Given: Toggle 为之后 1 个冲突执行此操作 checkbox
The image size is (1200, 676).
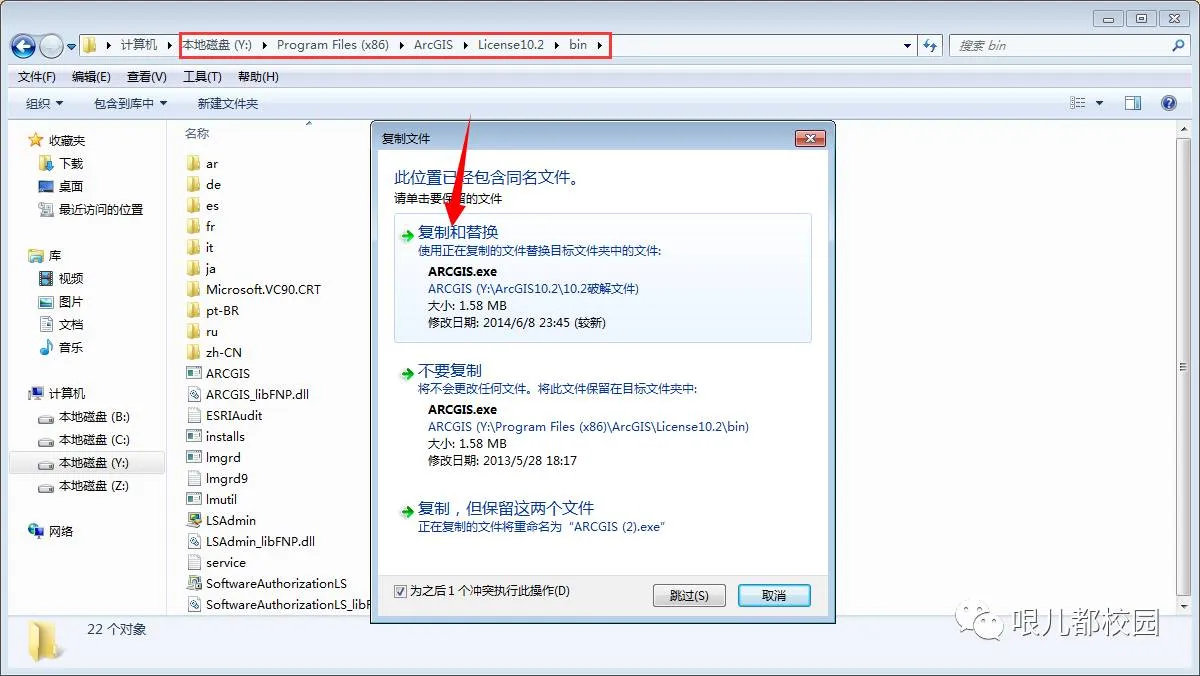Looking at the screenshot, I should tap(401, 591).
